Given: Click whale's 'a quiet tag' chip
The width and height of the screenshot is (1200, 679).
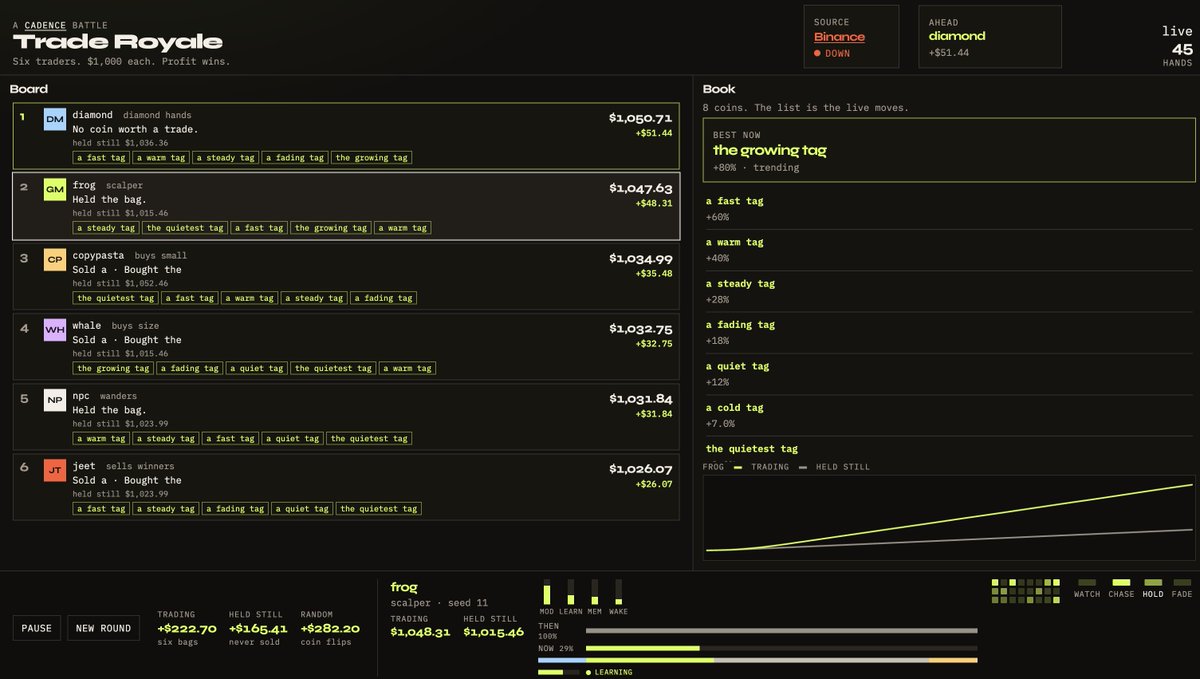Looking at the screenshot, I should pos(256,368).
